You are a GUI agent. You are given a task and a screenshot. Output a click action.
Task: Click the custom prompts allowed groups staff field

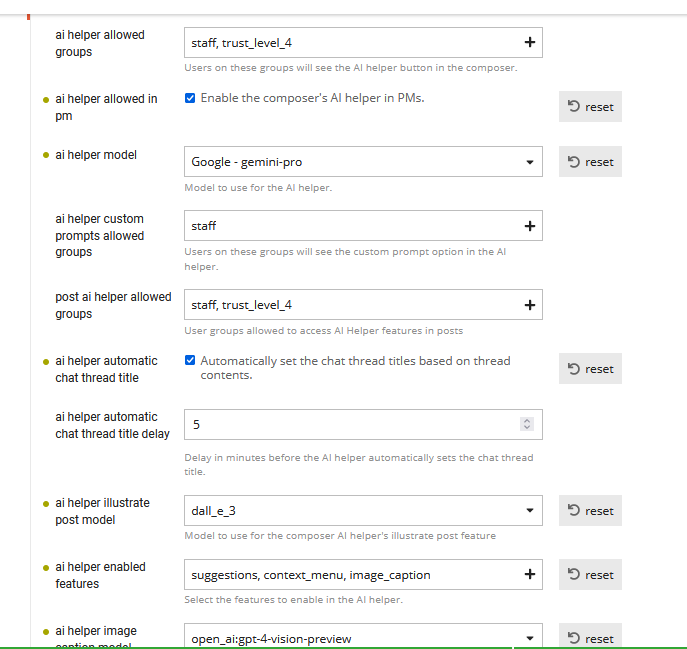(x=363, y=226)
